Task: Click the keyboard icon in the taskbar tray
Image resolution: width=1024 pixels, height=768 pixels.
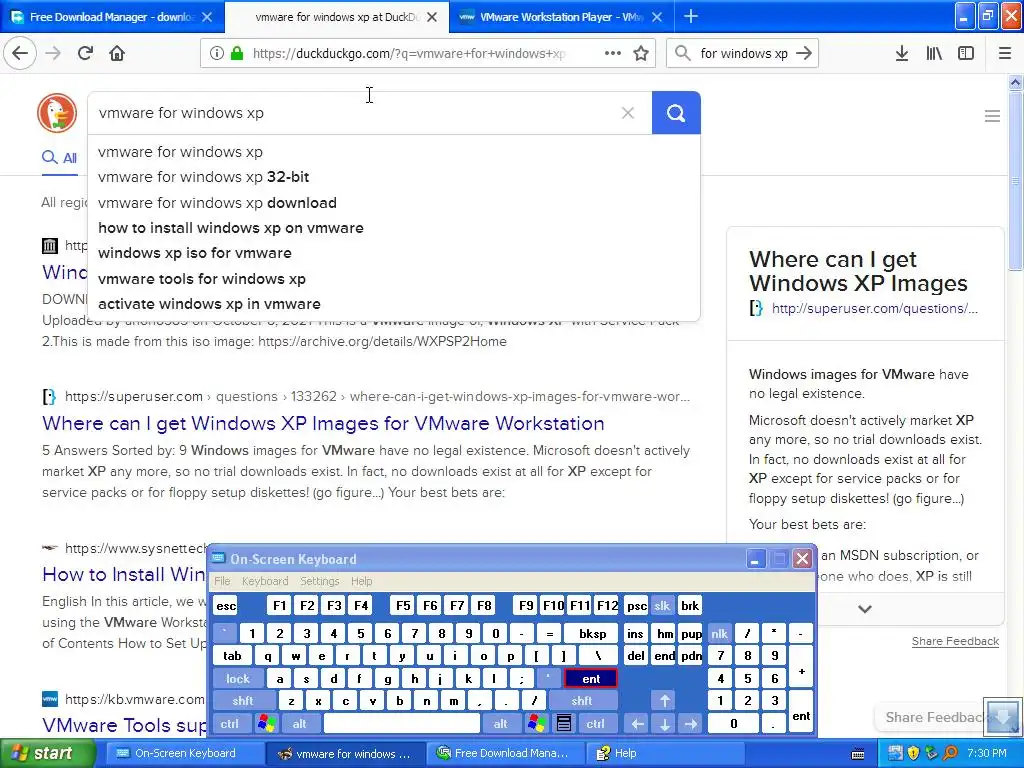Action: pos(859,754)
